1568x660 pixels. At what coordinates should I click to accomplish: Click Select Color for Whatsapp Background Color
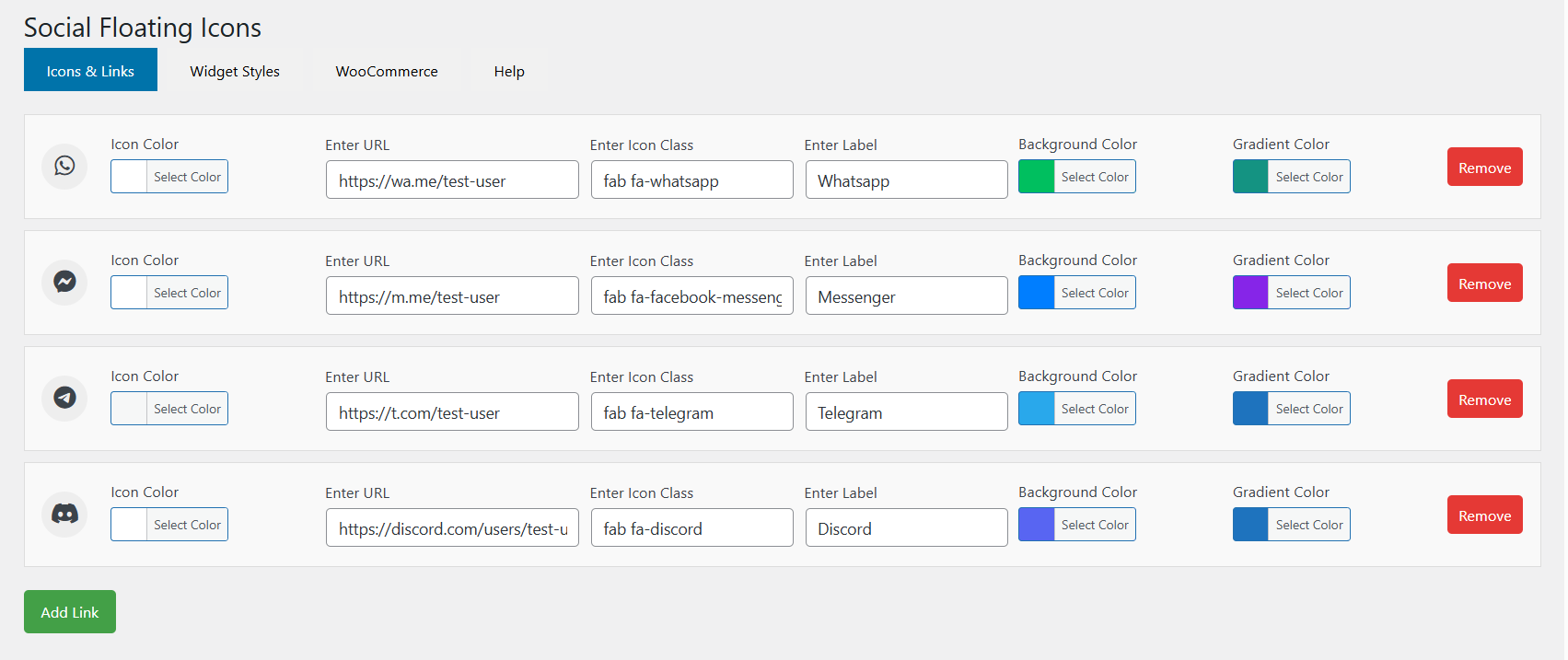point(1095,177)
